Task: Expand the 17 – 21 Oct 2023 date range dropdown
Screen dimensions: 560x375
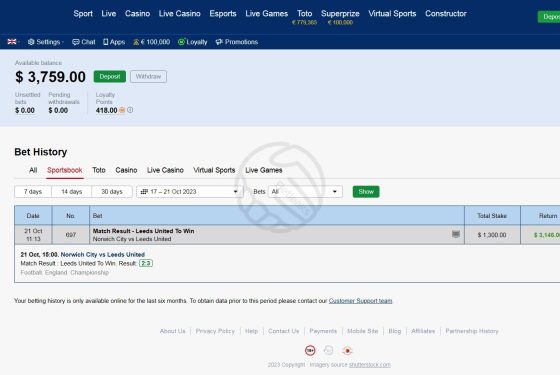Action: [x=190, y=192]
